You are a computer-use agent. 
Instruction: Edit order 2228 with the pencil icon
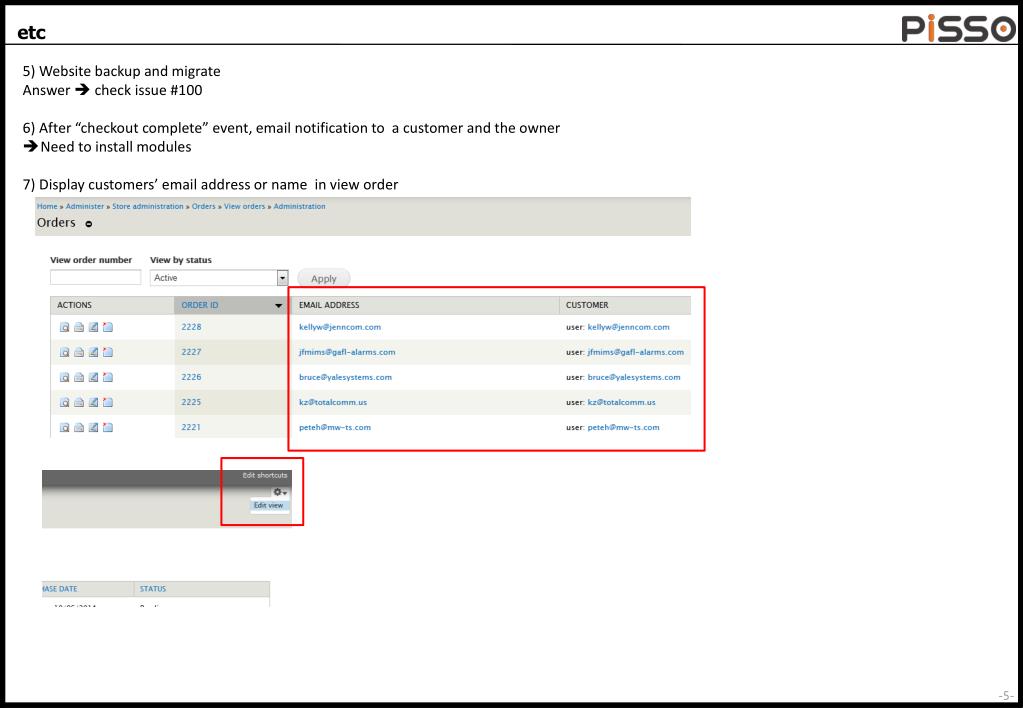(x=93, y=327)
